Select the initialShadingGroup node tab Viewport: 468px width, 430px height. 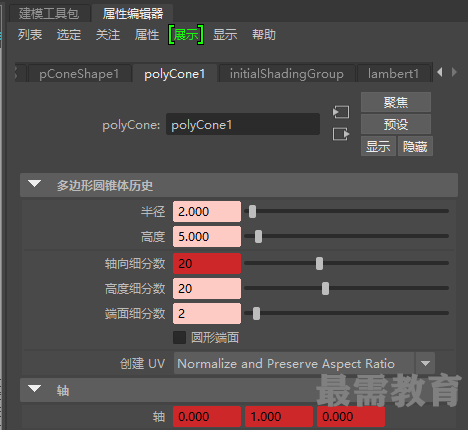tap(287, 74)
